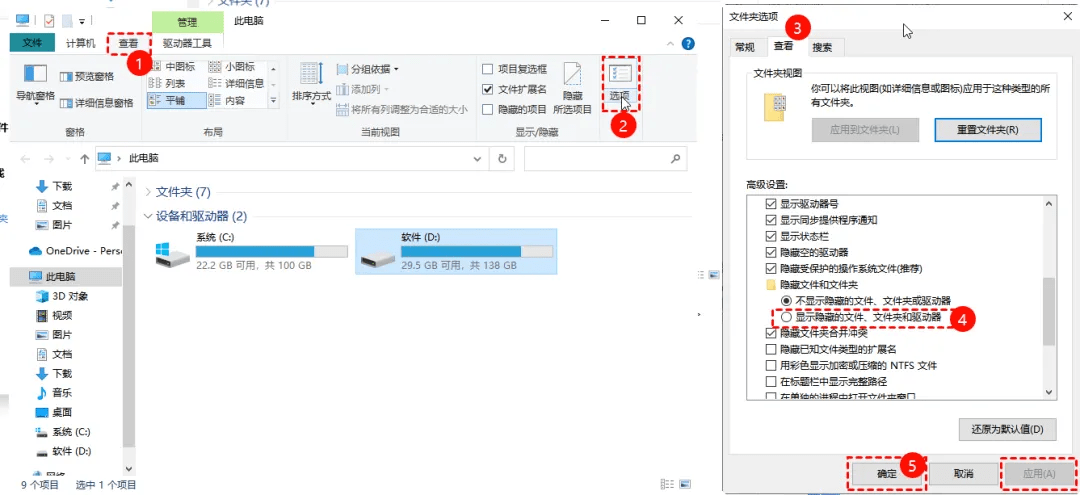Screen dimensions: 1080x495
Task: Click the search magnifier icon
Action: [675, 158]
